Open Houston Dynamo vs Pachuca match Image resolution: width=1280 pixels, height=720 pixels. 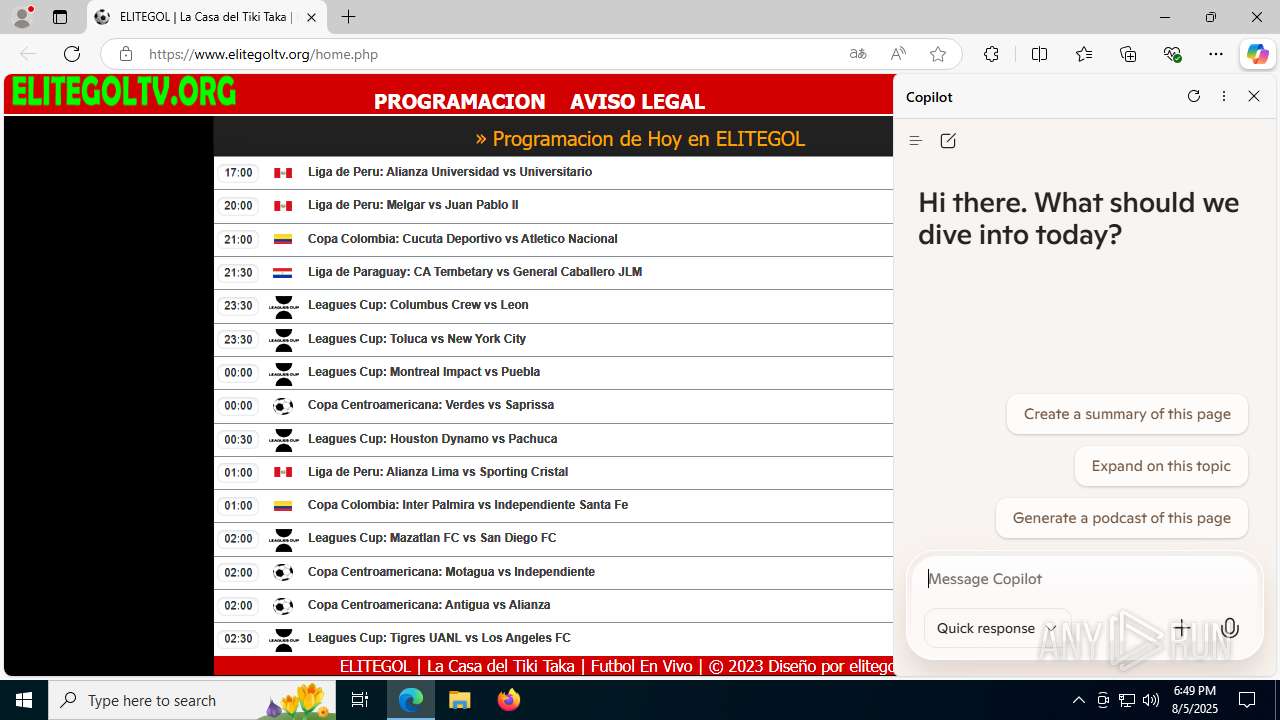pos(433,439)
